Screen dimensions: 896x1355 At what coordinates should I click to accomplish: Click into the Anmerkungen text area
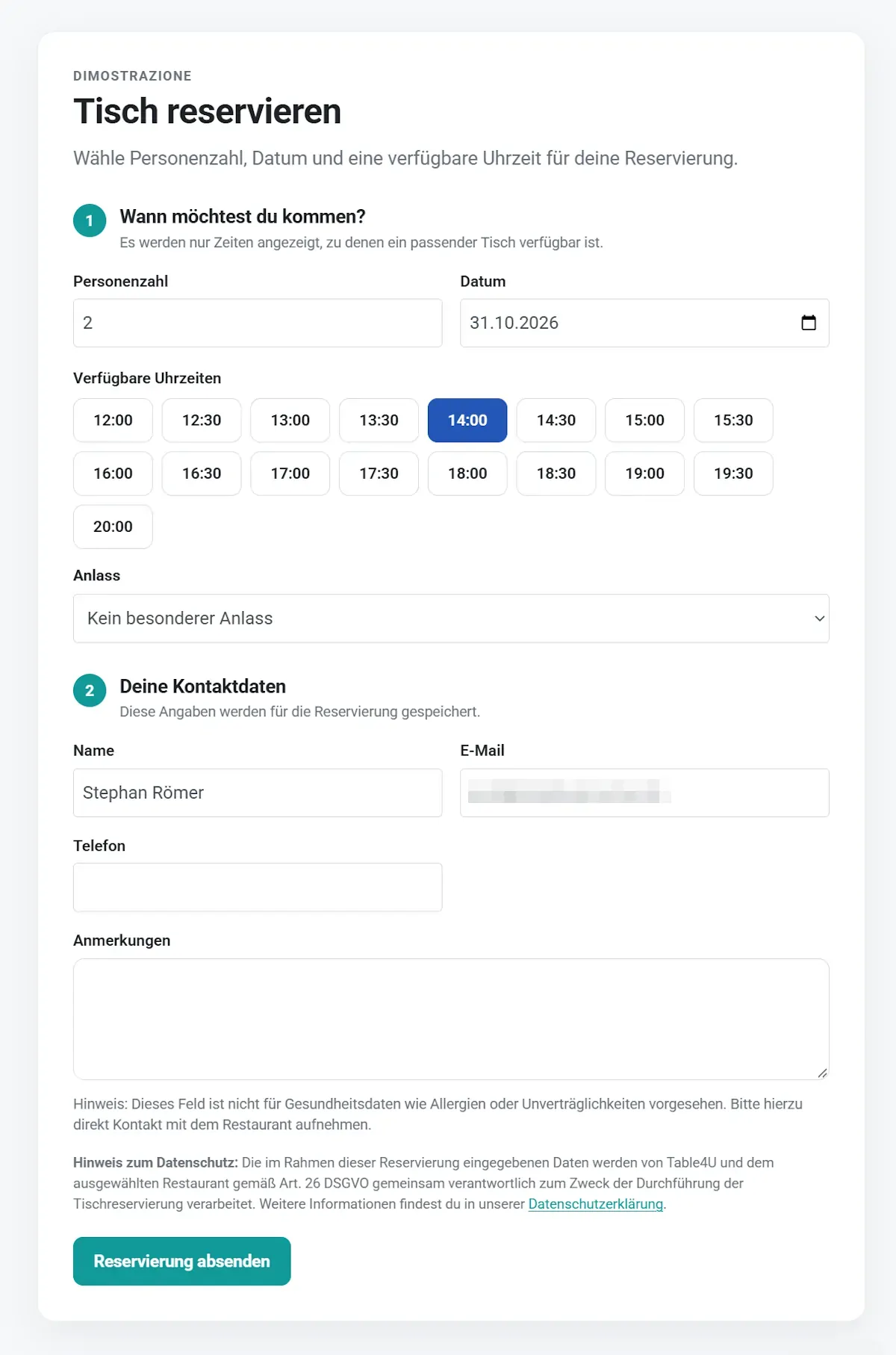click(451, 1019)
